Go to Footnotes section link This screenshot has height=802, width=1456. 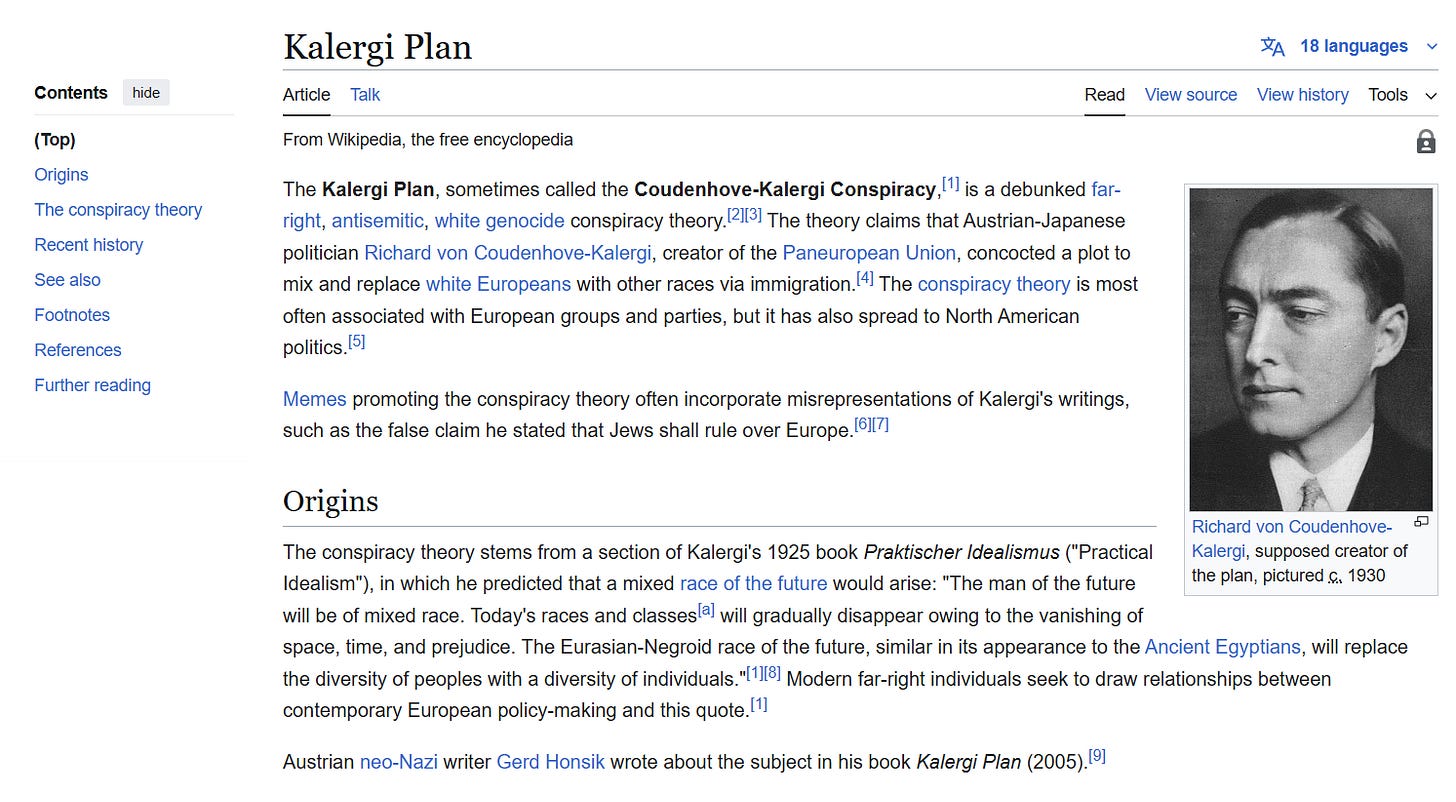(72, 315)
